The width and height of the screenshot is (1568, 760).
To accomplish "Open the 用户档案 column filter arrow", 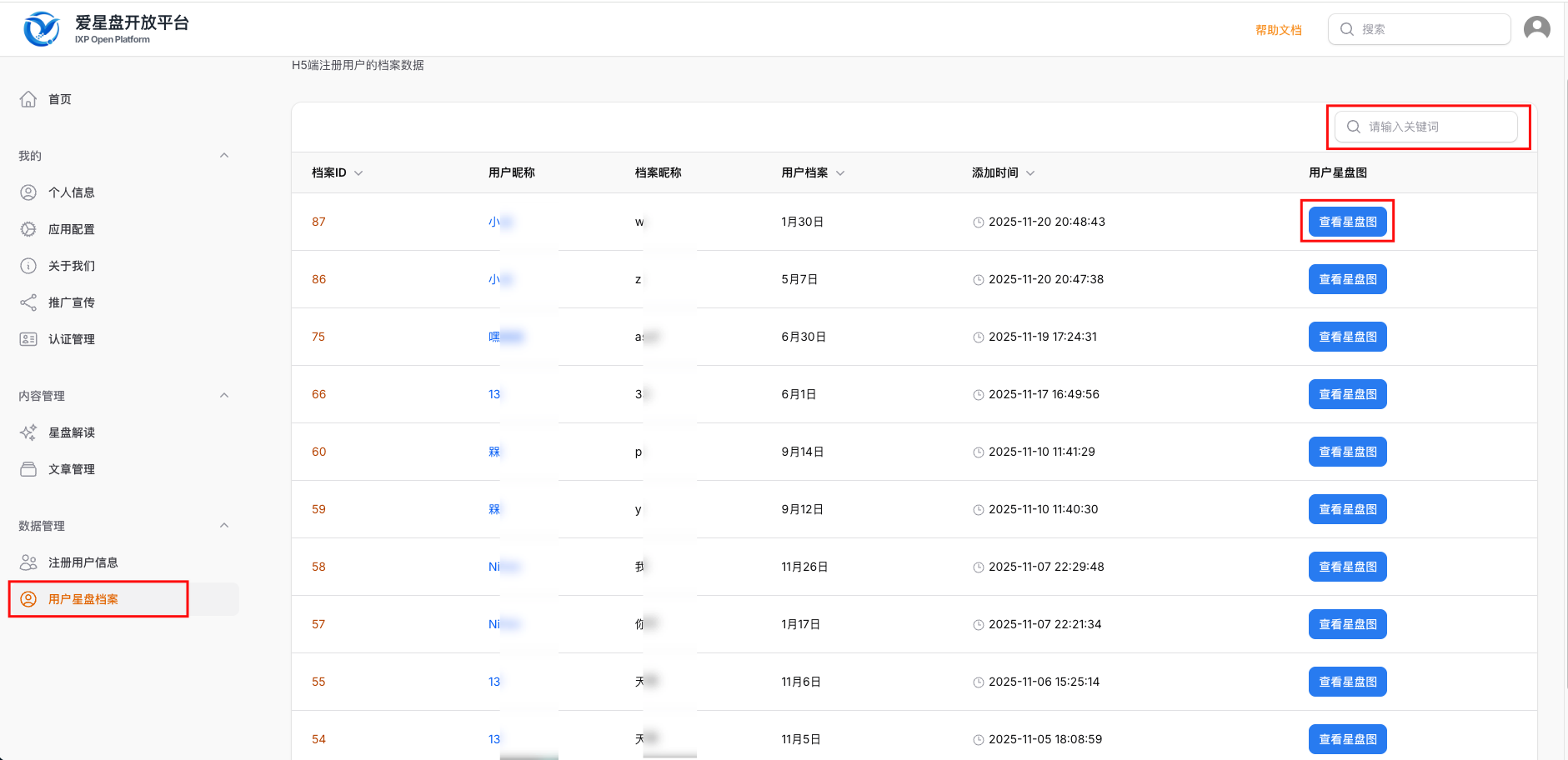I will pyautogui.click(x=840, y=173).
